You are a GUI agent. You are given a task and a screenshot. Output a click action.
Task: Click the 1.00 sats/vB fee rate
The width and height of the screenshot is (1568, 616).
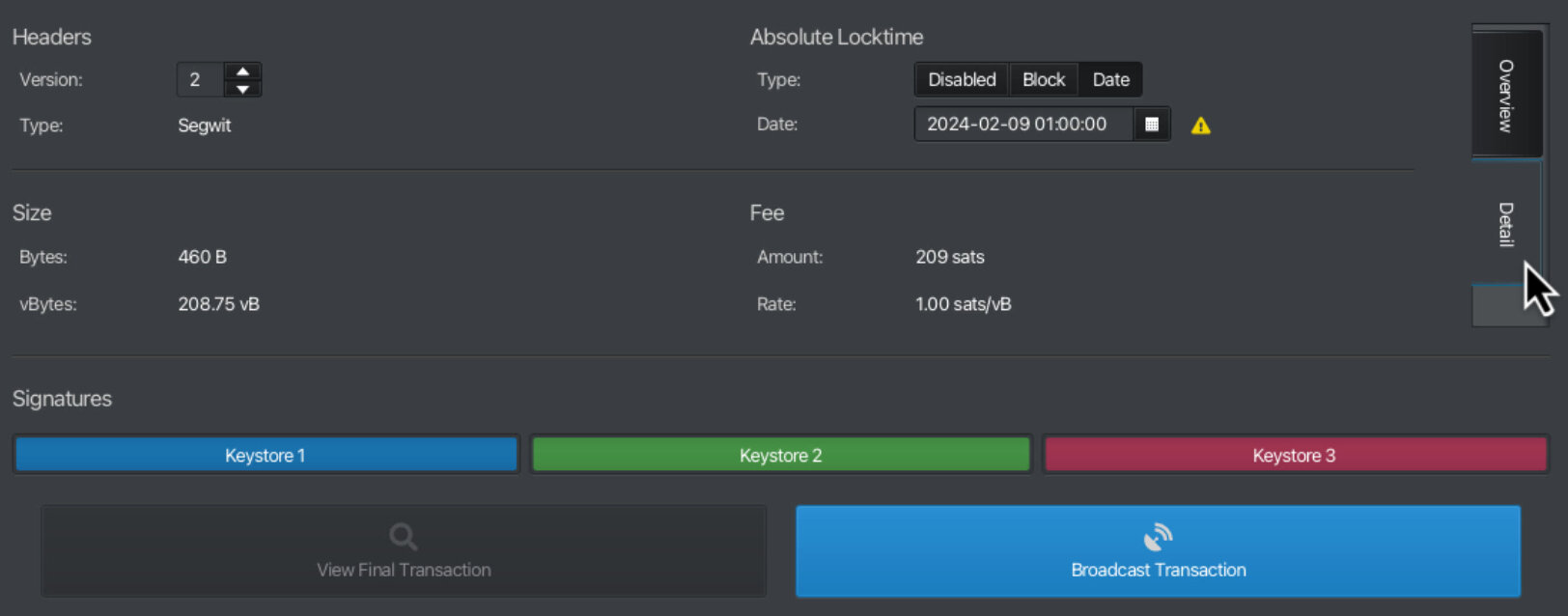point(964,304)
